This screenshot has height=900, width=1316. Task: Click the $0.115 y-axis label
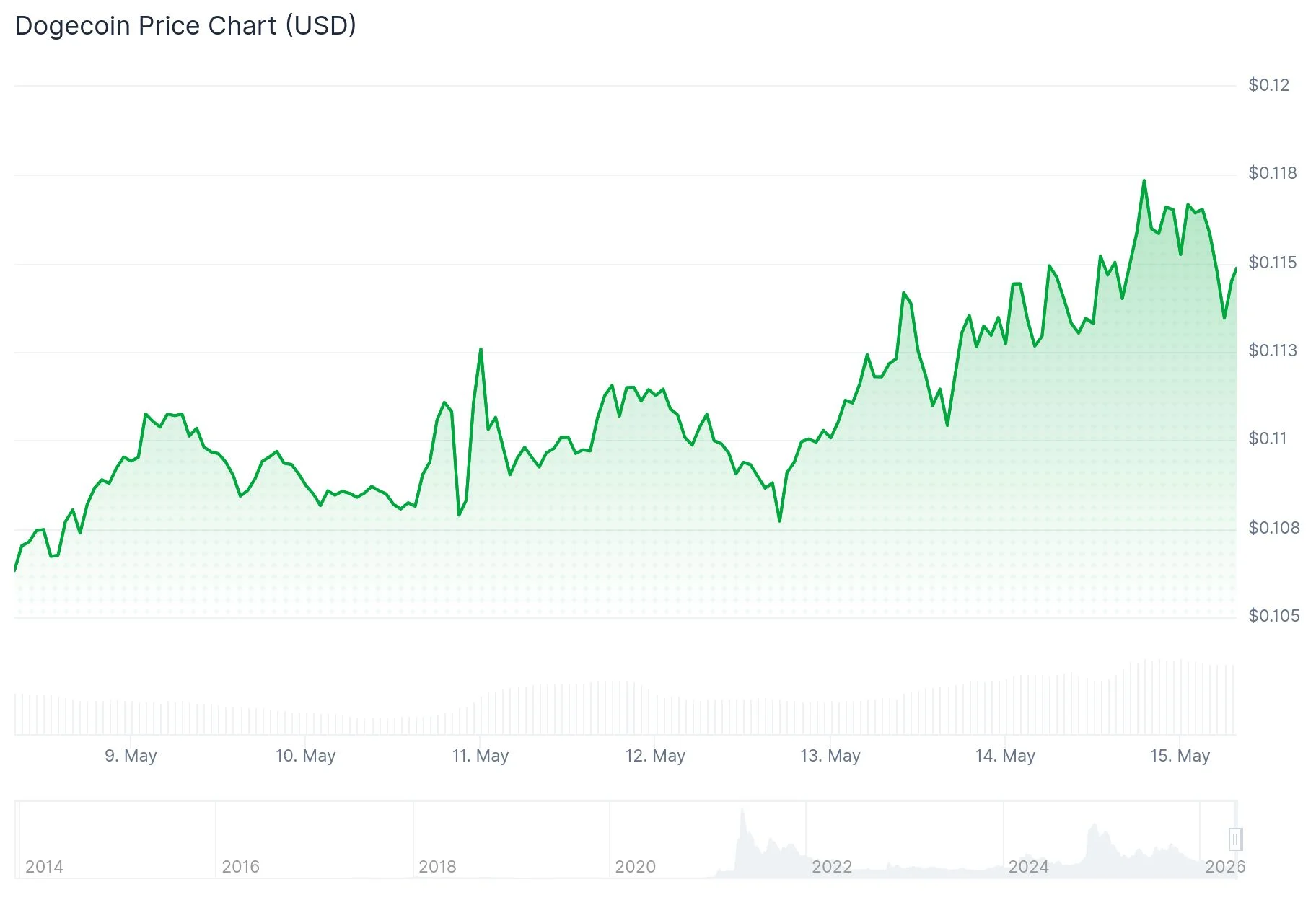point(1272,262)
